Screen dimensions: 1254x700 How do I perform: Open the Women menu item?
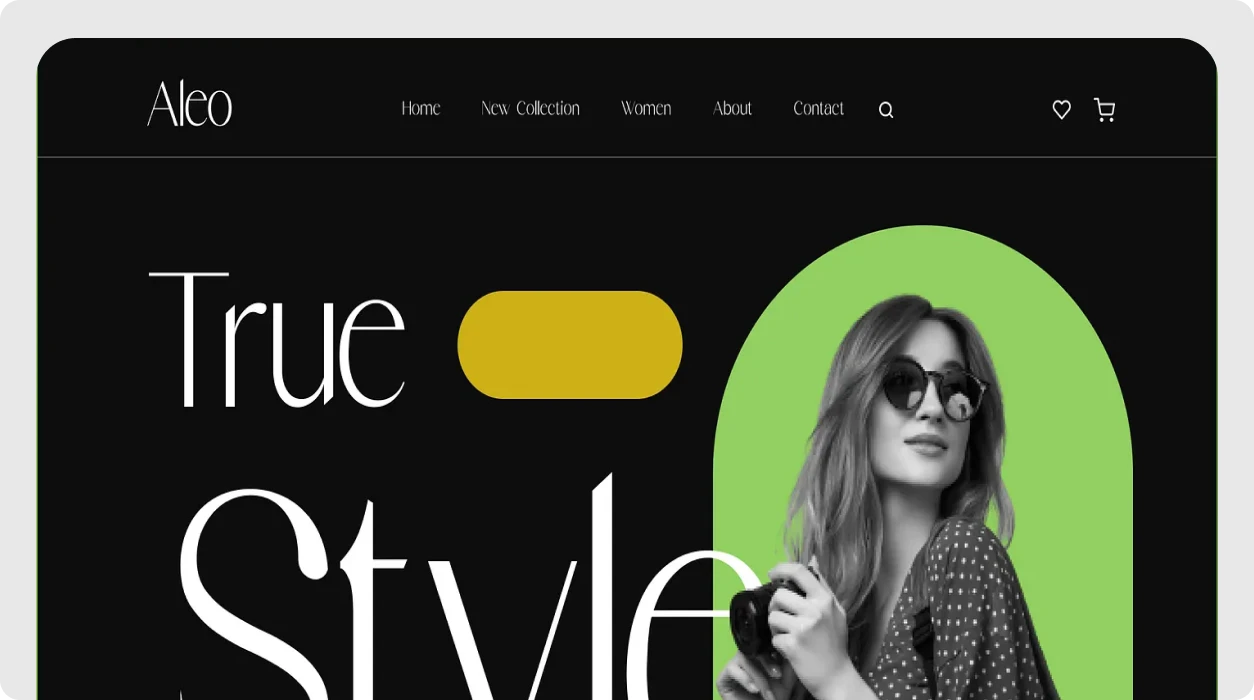(646, 108)
